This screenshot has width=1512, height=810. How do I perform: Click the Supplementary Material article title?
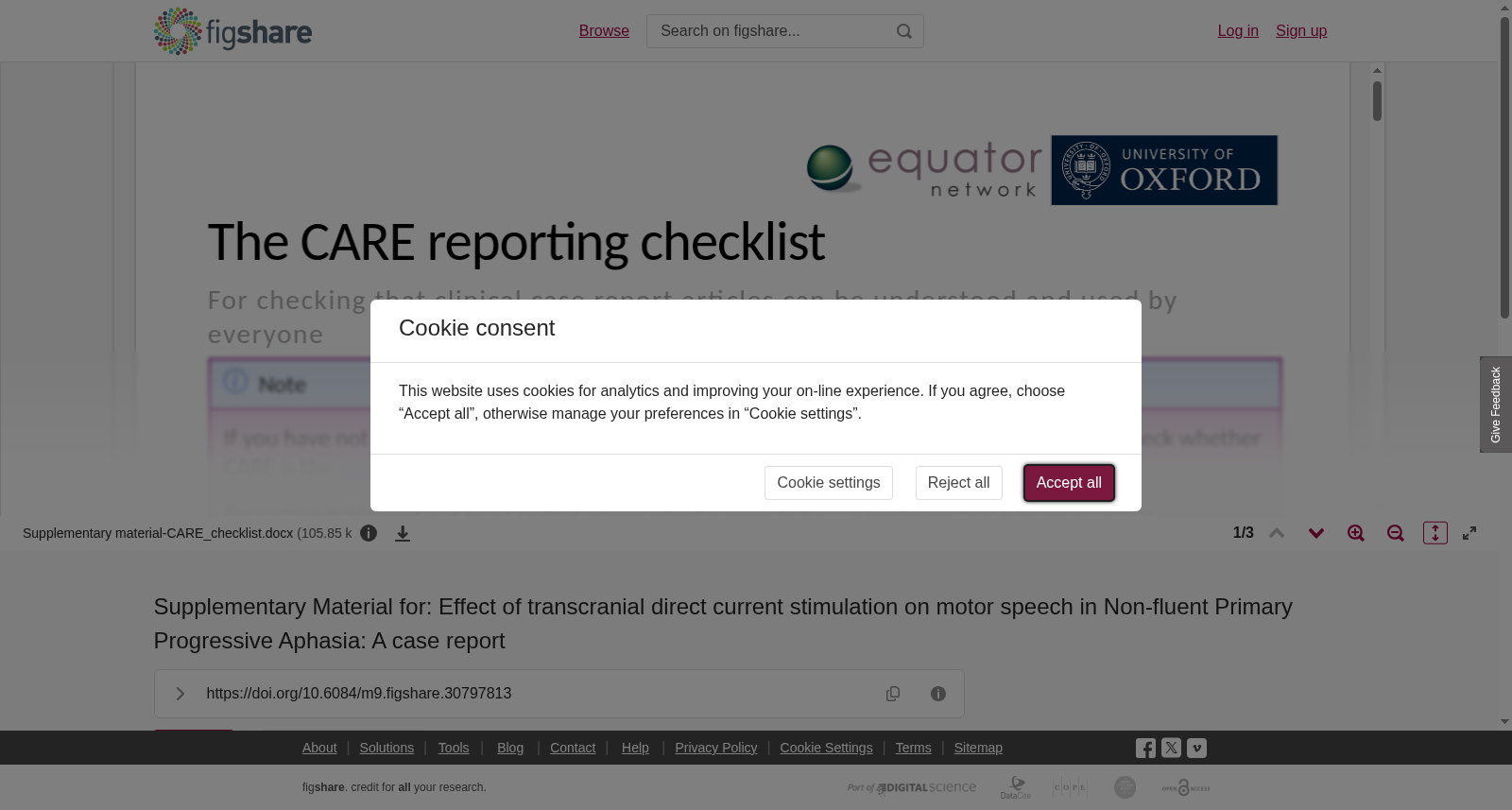tap(723, 624)
